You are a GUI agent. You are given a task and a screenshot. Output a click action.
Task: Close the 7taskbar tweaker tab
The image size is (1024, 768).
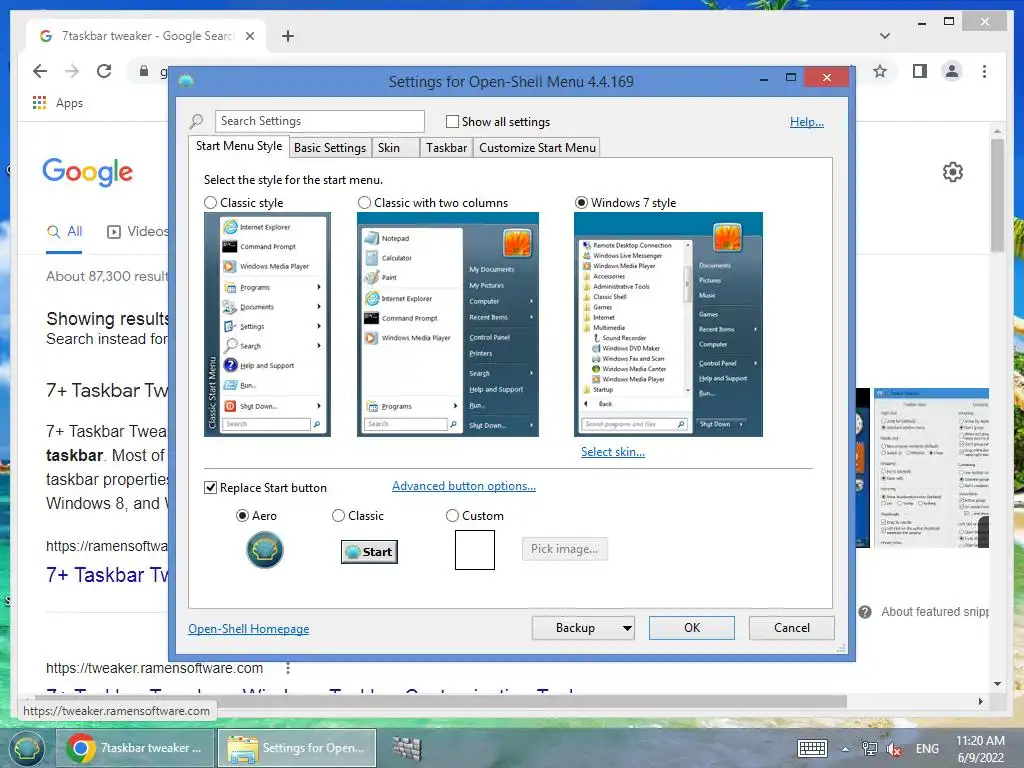pos(249,36)
